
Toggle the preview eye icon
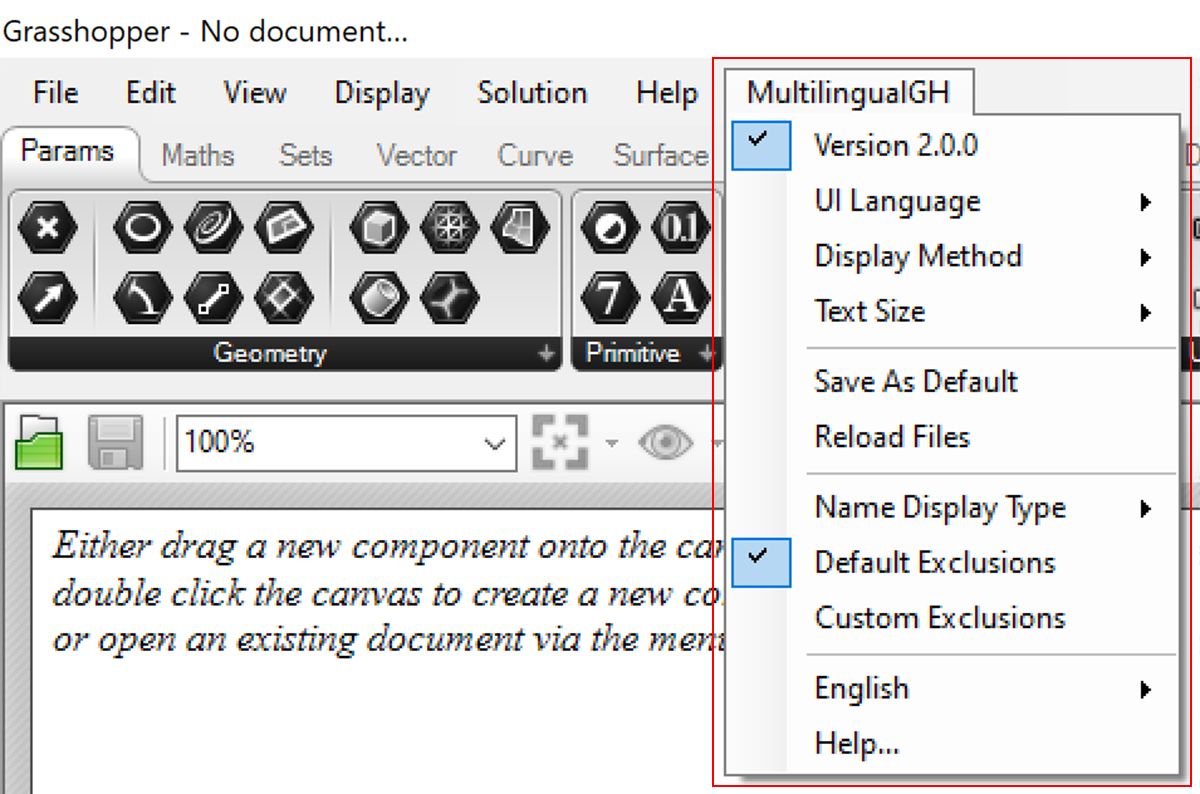666,441
